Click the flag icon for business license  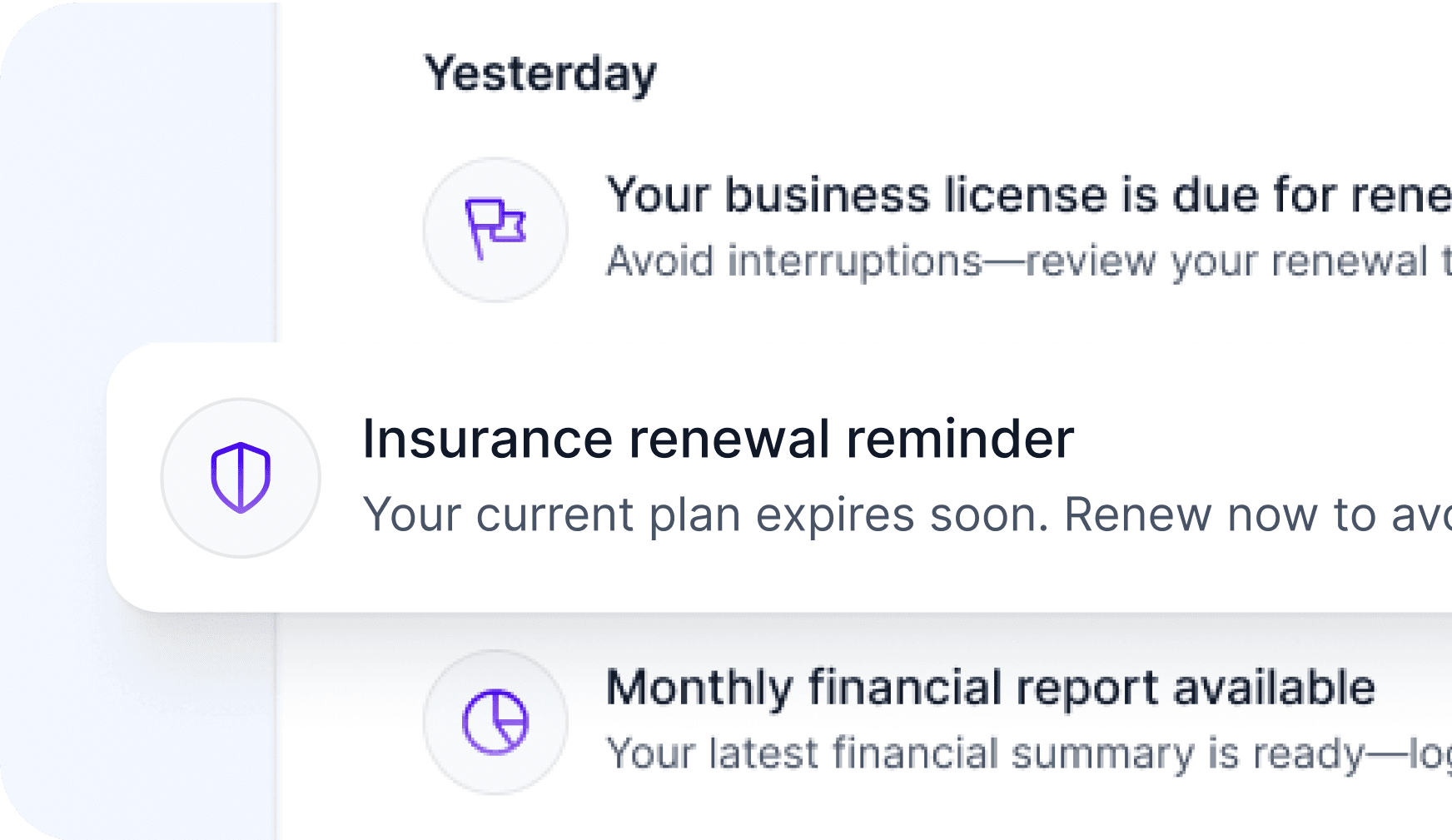(x=495, y=229)
